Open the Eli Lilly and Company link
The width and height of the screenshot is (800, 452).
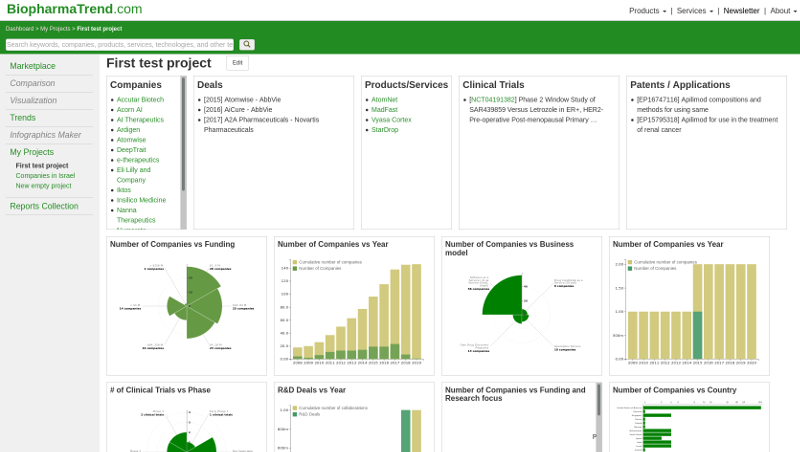[x=134, y=174]
